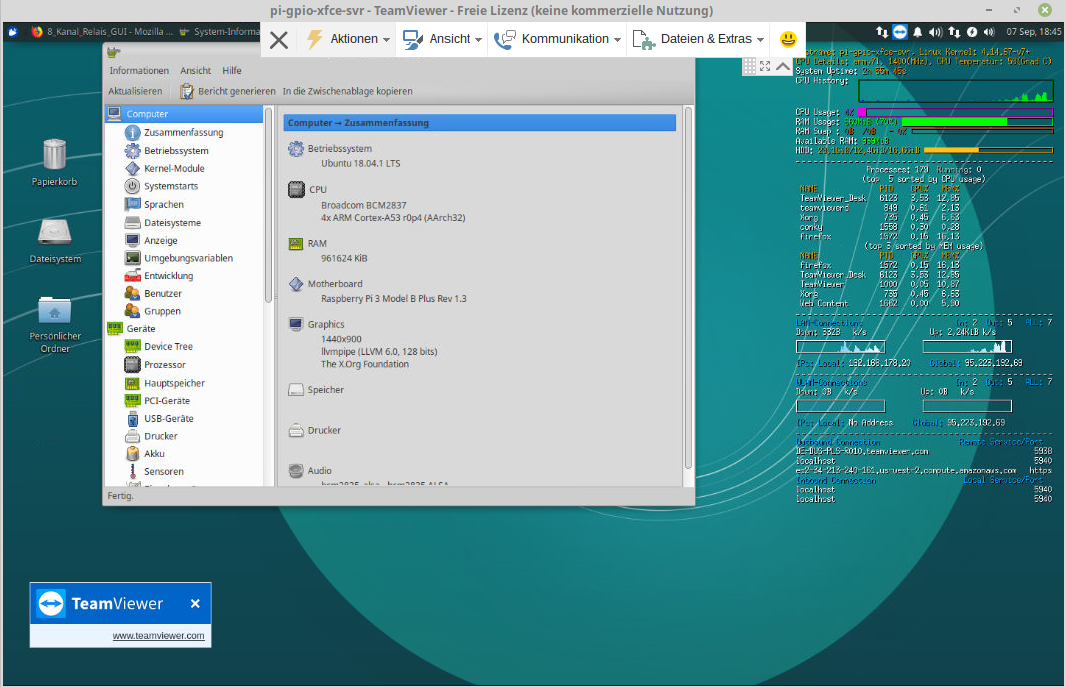Open the Hilfe menu
1066x687 pixels.
[232, 71]
